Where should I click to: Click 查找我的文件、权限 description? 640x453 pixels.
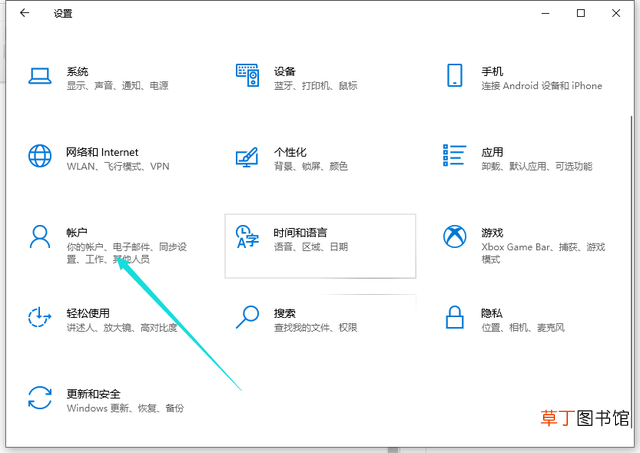point(316,327)
